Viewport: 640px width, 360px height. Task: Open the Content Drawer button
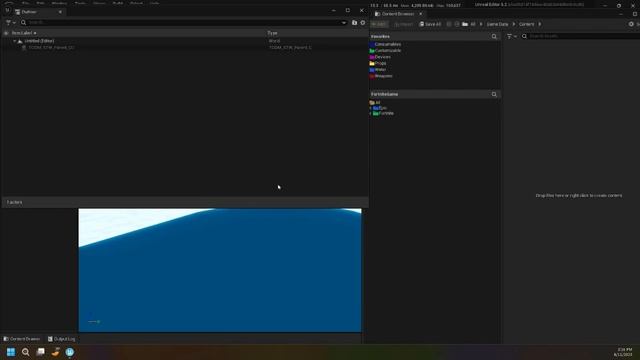click(x=22, y=339)
